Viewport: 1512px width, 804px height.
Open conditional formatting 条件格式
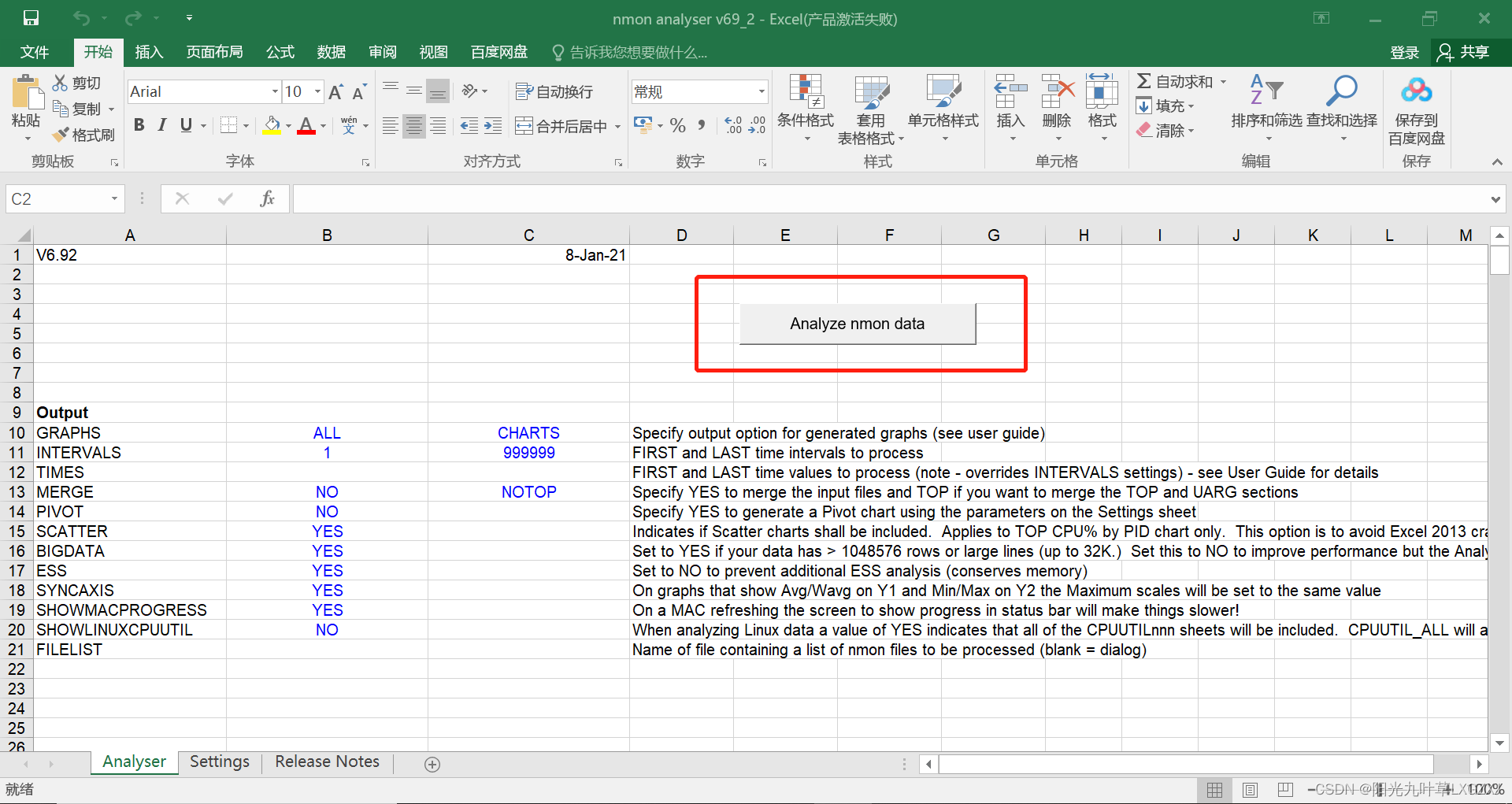coord(806,109)
